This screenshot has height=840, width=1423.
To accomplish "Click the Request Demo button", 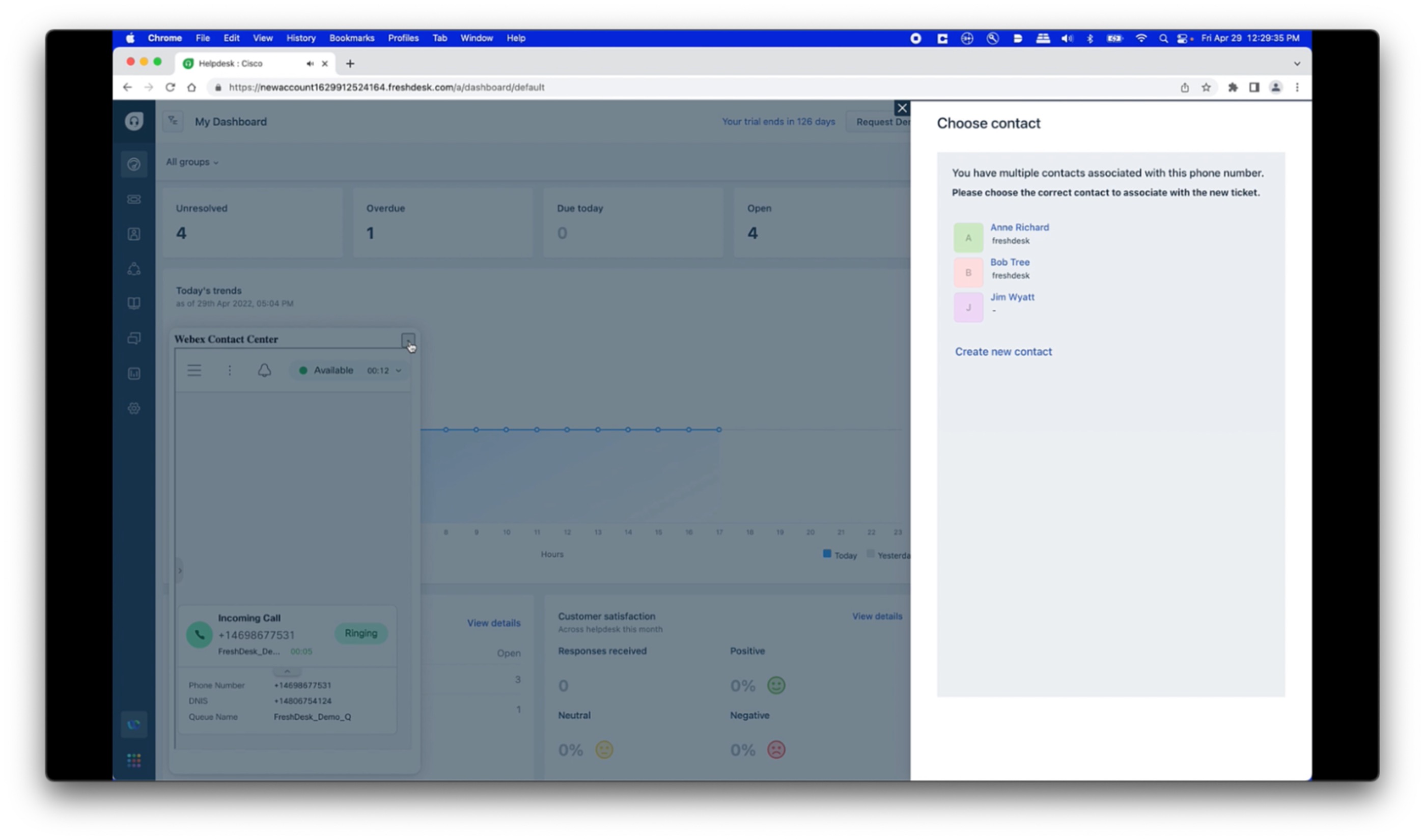I will pos(879,122).
